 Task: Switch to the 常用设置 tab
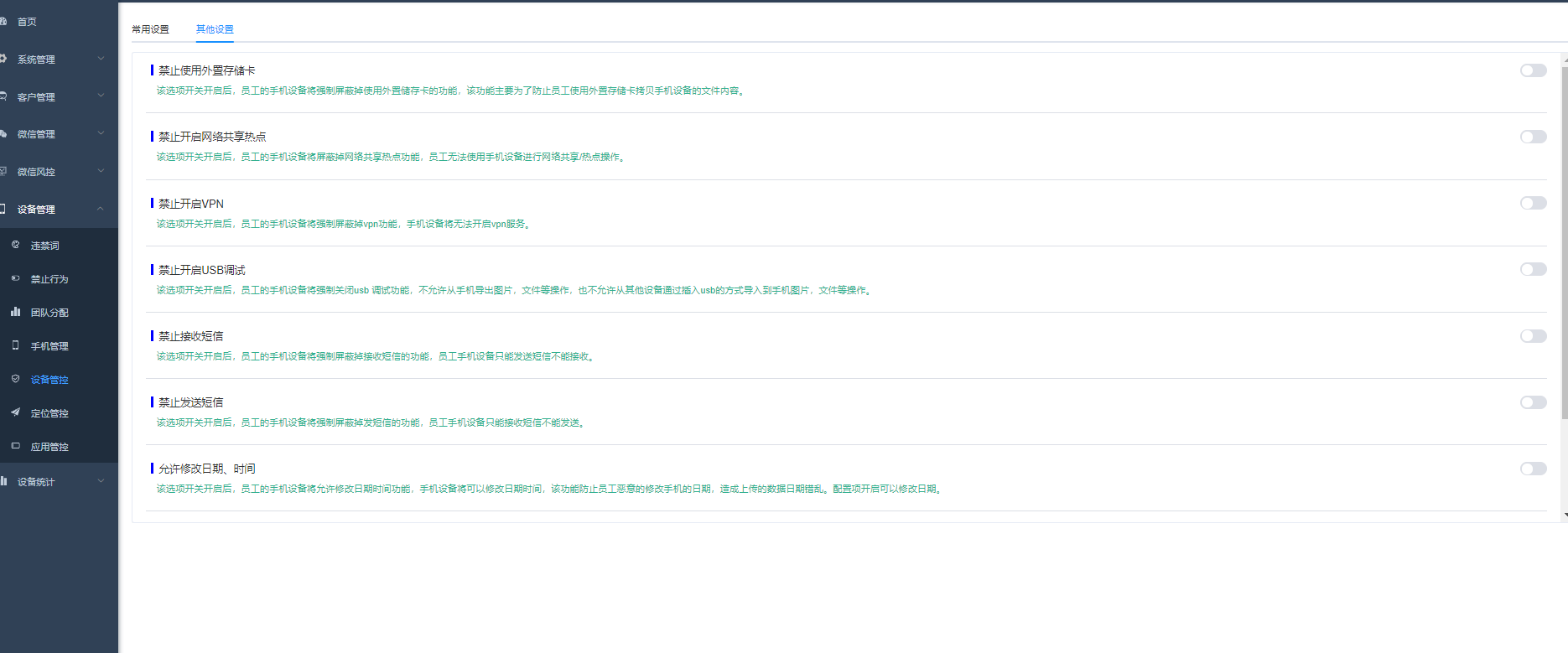pos(150,29)
